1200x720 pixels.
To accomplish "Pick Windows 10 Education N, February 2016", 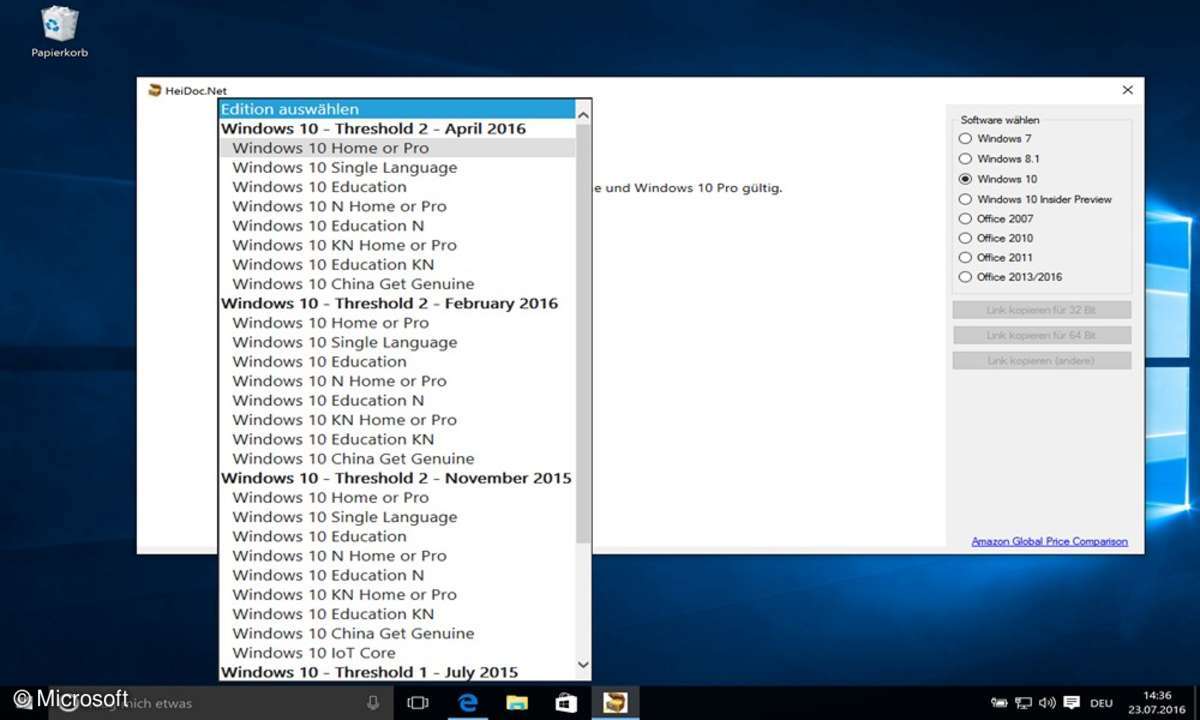I will pyautogui.click(x=398, y=401).
